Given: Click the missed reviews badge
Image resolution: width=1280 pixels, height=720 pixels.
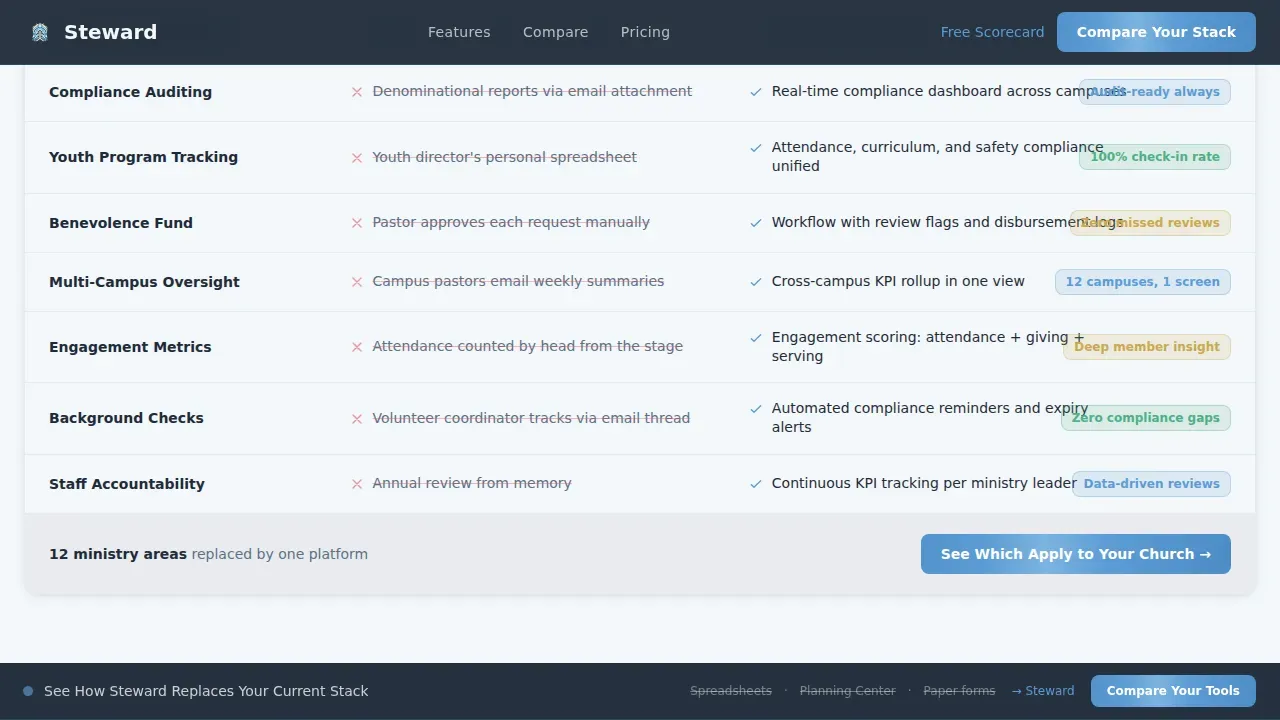Looking at the screenshot, I should click(x=1150, y=223).
